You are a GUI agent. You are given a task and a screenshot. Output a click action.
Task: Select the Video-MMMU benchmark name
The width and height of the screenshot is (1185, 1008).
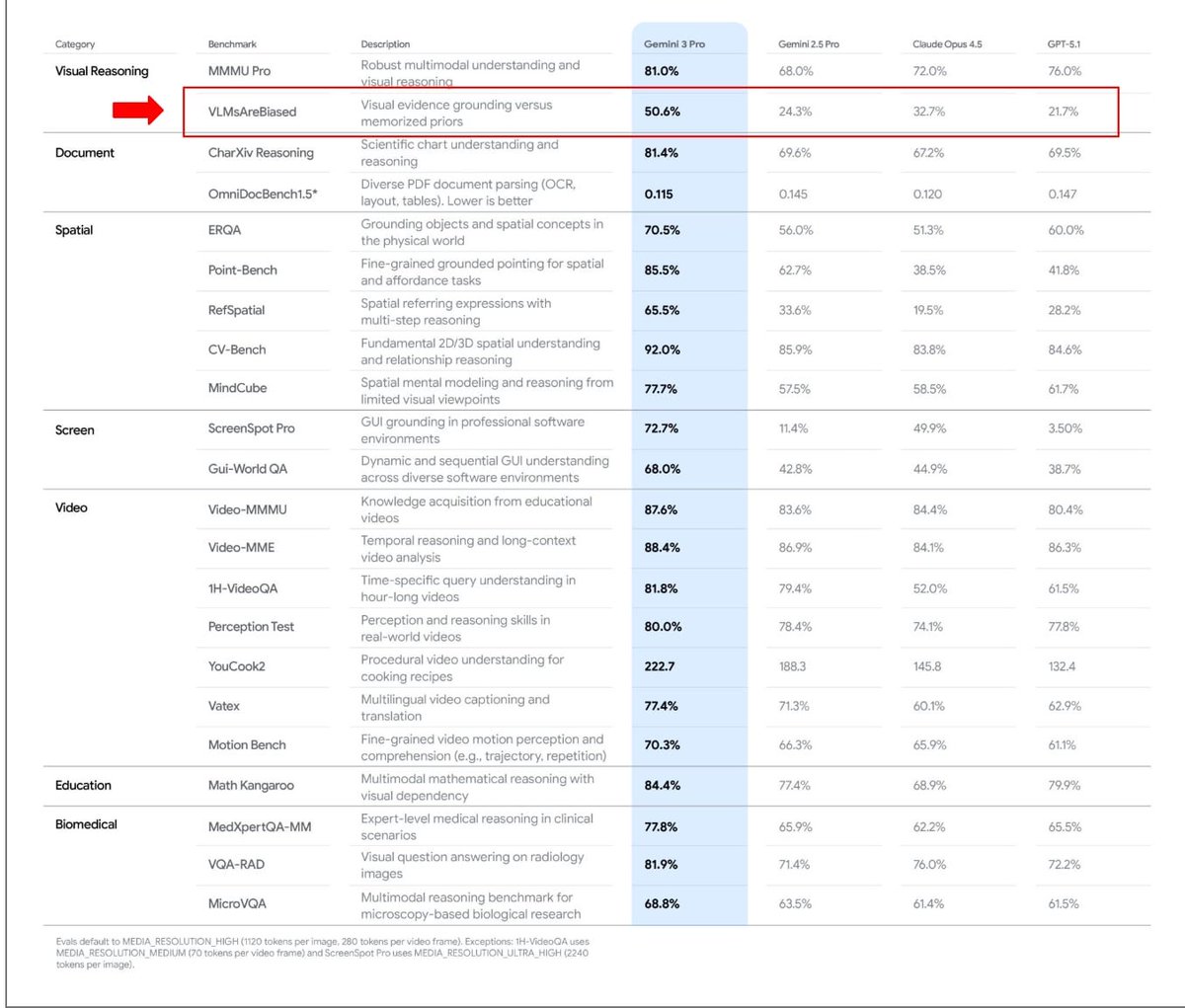pos(247,510)
